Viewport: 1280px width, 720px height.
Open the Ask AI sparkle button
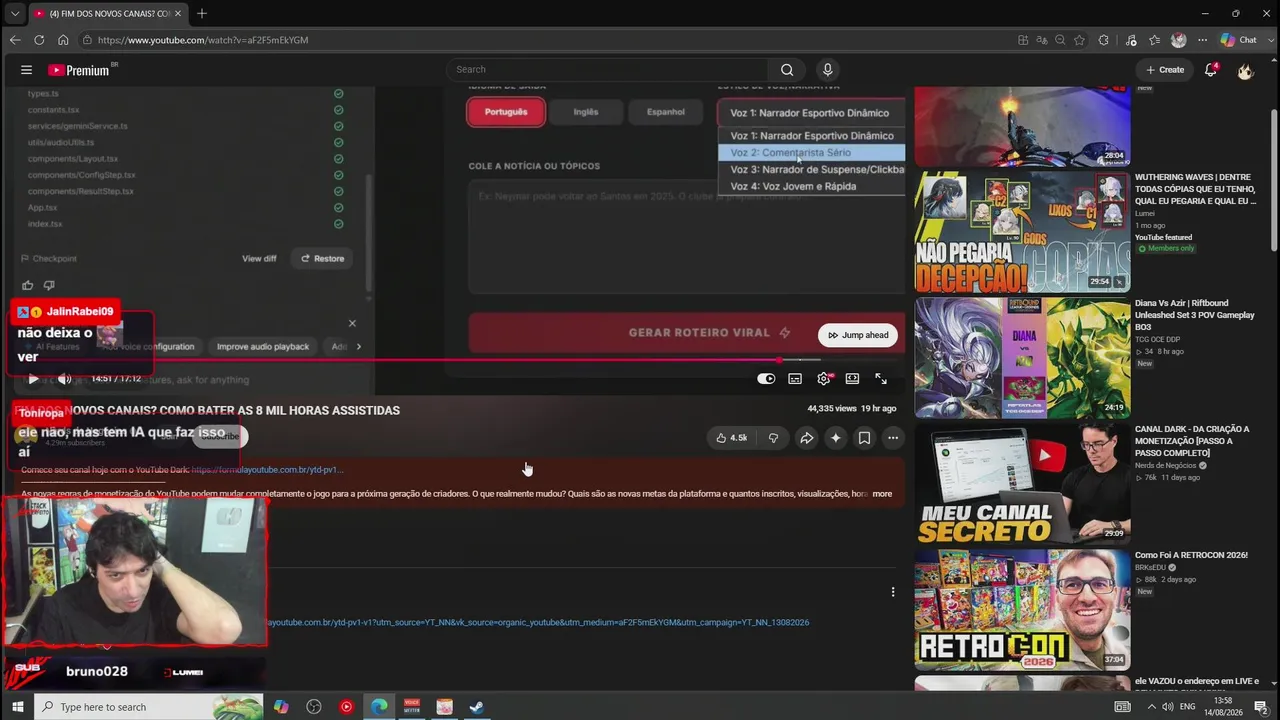click(x=836, y=438)
